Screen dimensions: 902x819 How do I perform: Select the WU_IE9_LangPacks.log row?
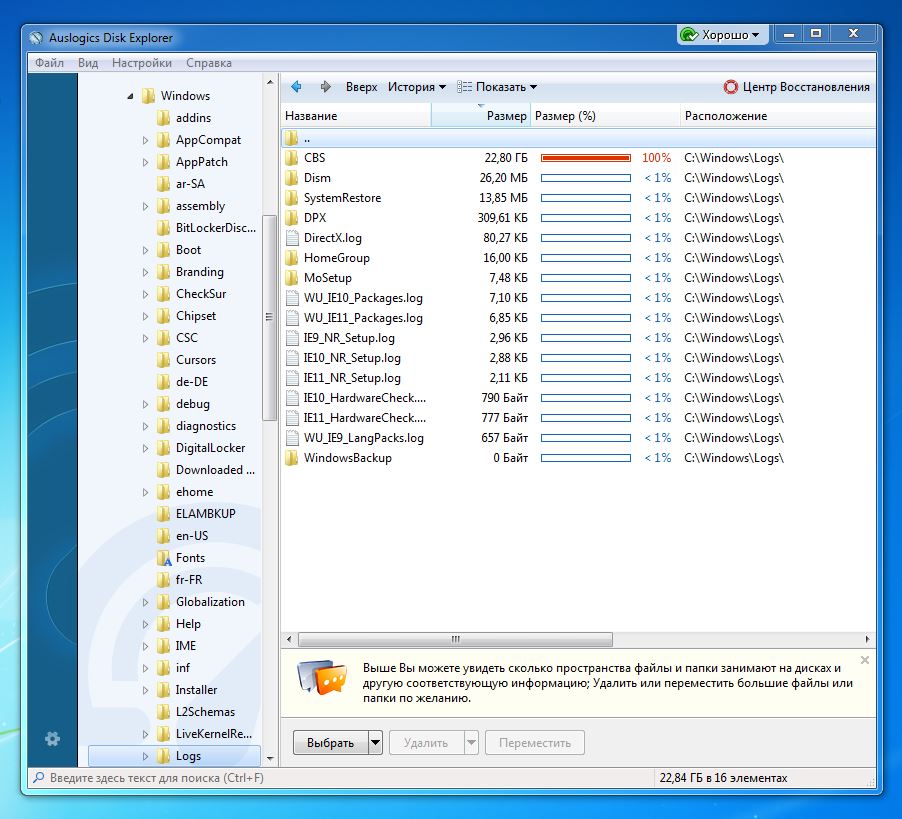pos(579,438)
